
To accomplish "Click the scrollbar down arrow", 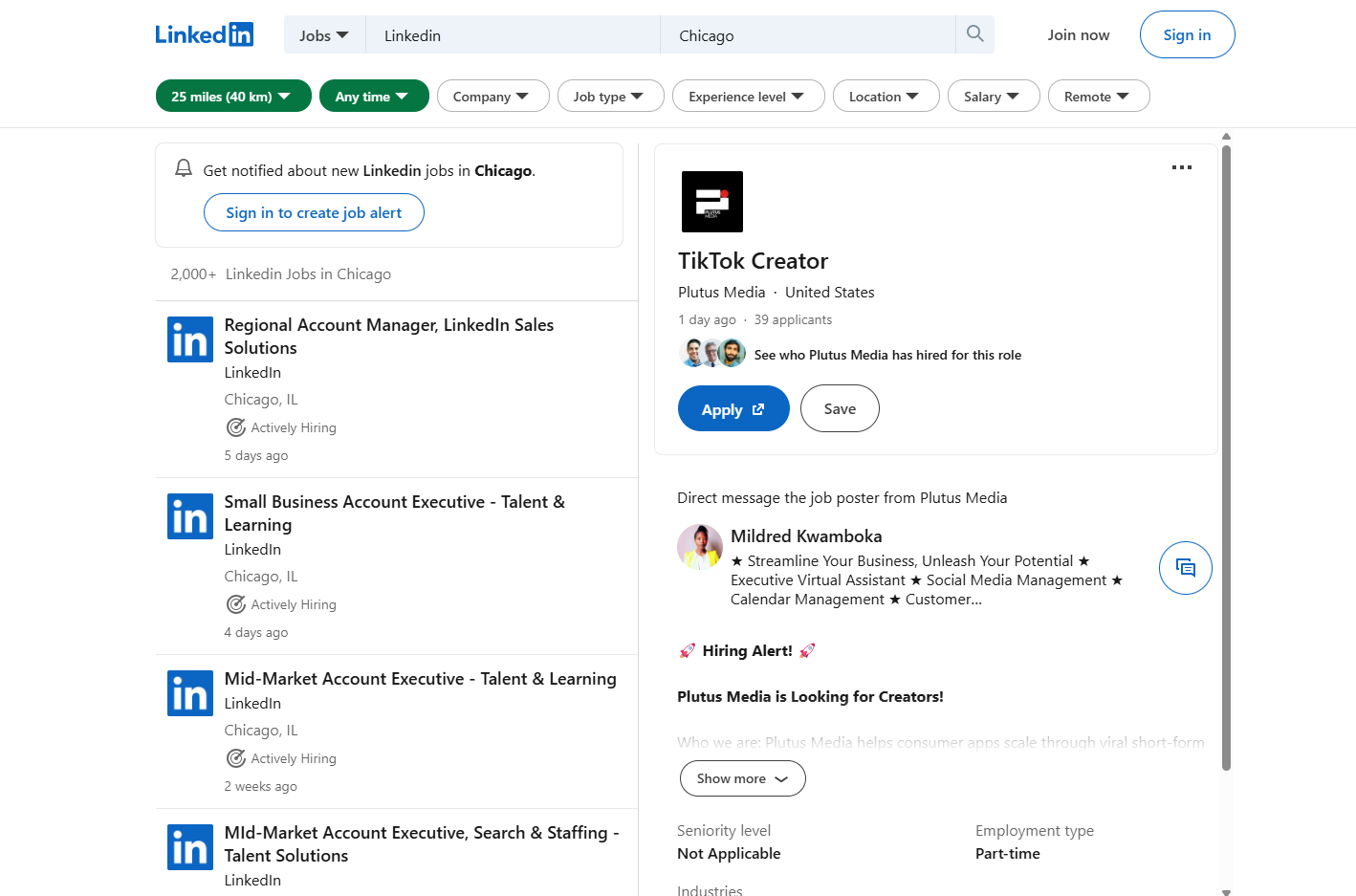I will [x=1226, y=891].
